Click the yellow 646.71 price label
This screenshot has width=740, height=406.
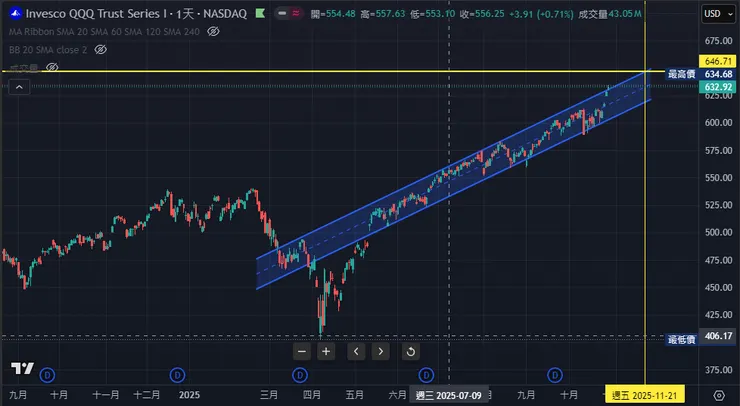717,61
